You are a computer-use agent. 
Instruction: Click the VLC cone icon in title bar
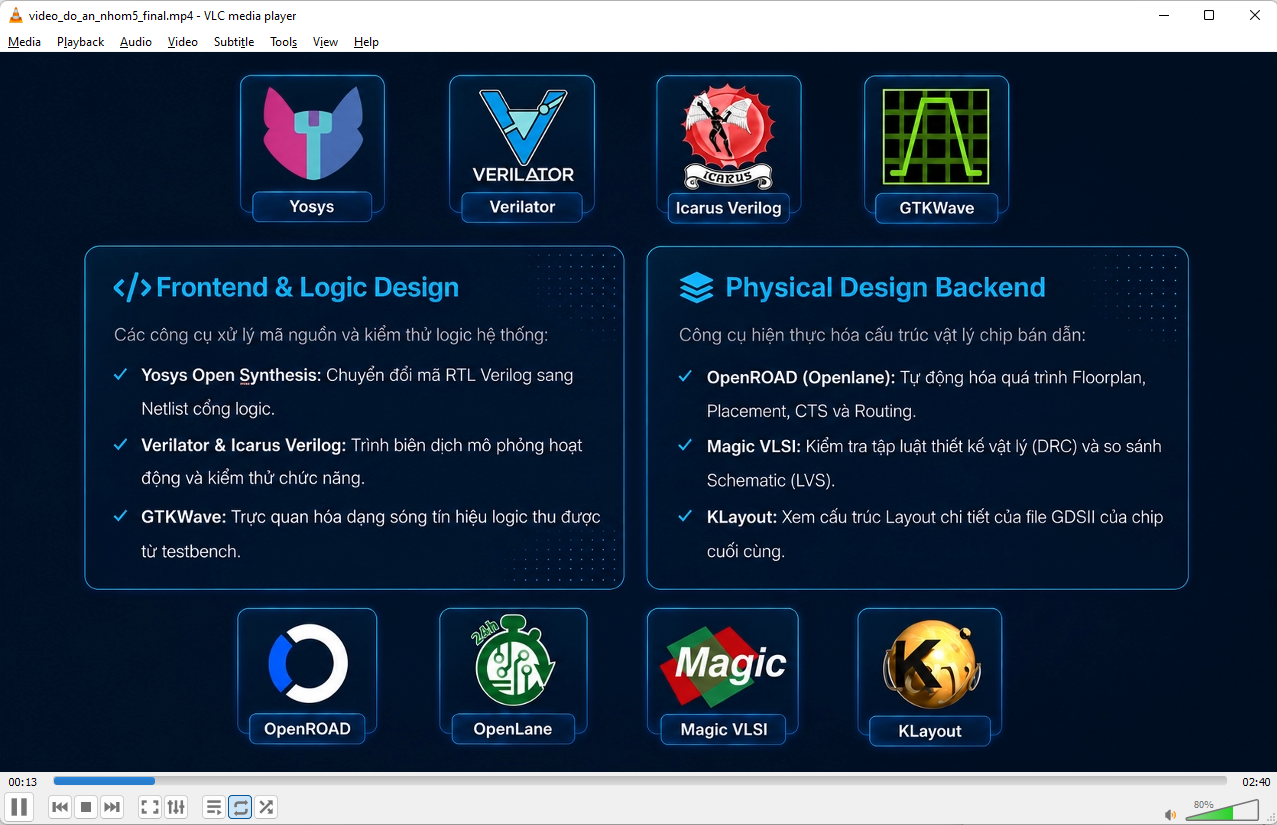tap(15, 15)
